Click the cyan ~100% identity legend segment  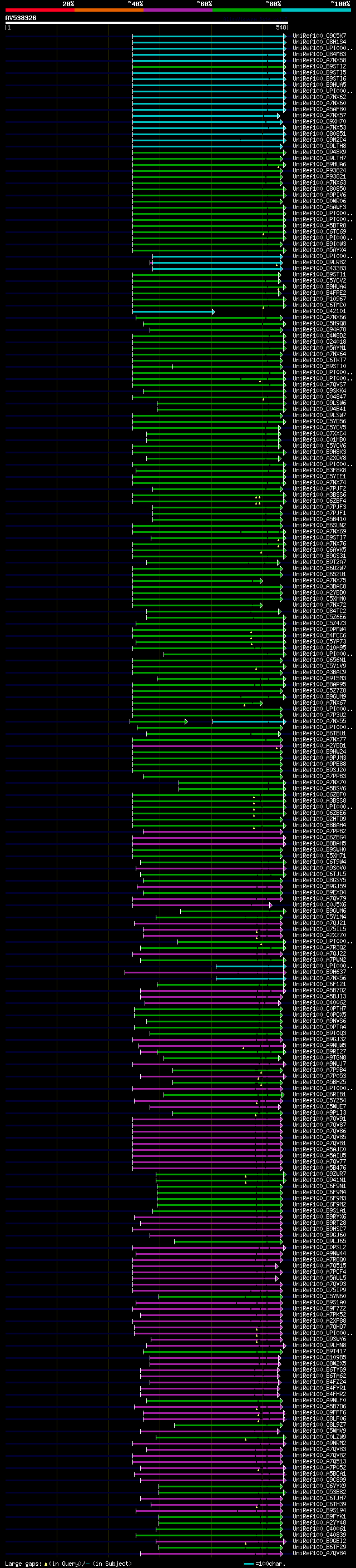click(x=316, y=10)
